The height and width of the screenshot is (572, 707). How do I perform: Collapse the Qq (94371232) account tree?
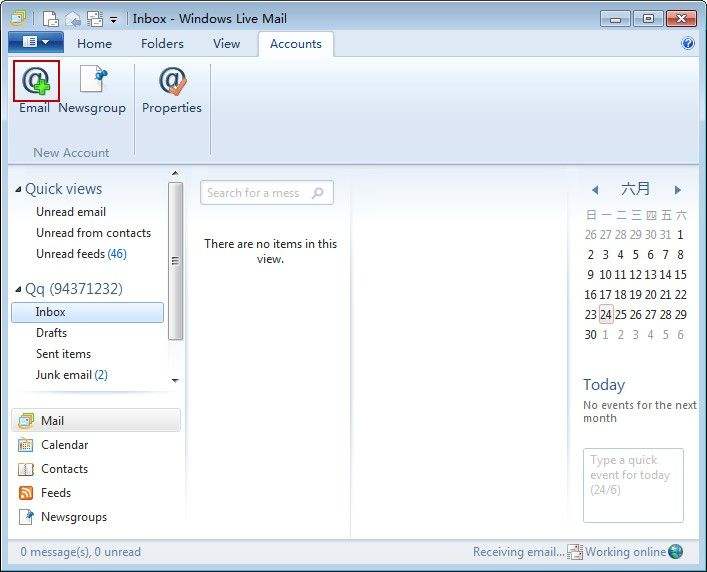click(18, 289)
